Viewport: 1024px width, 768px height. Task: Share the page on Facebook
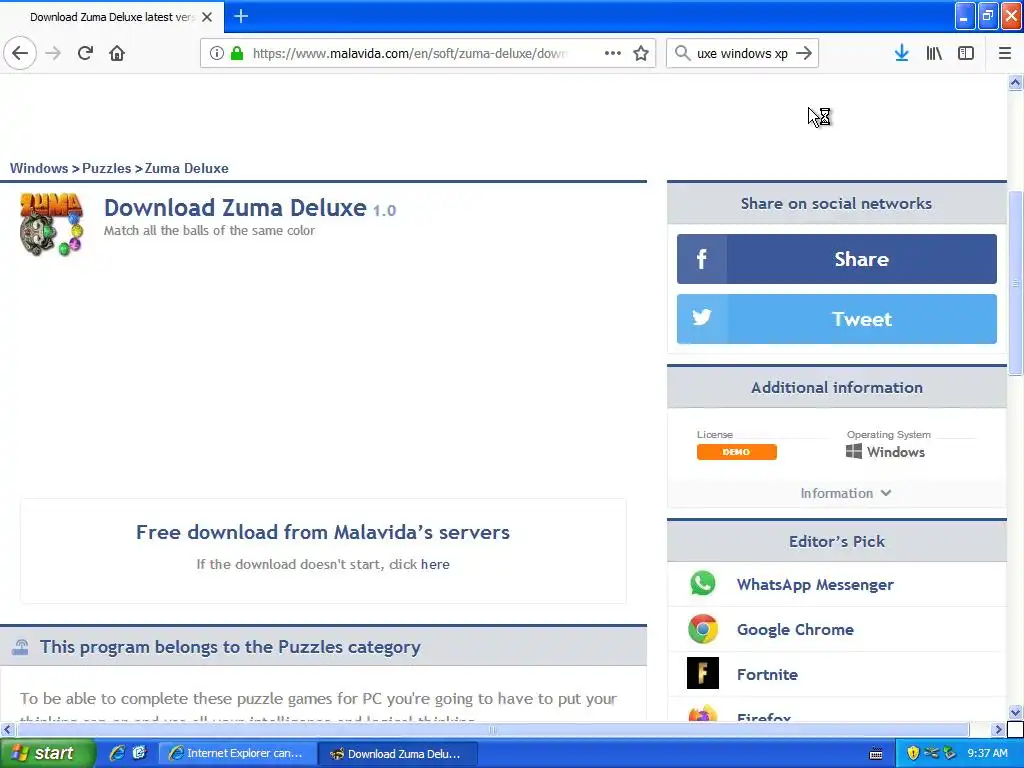coord(837,259)
